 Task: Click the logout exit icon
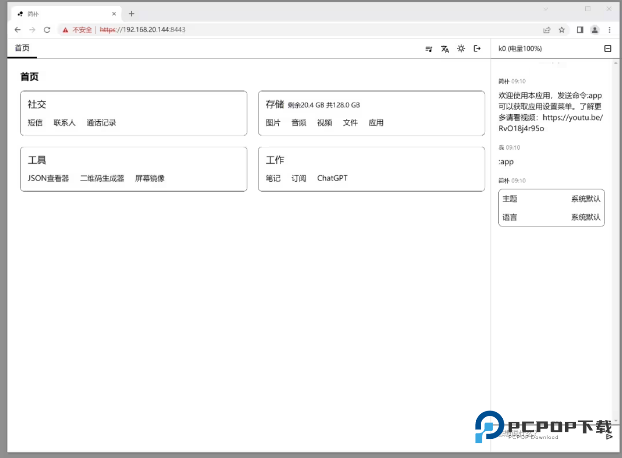pyautogui.click(x=477, y=48)
